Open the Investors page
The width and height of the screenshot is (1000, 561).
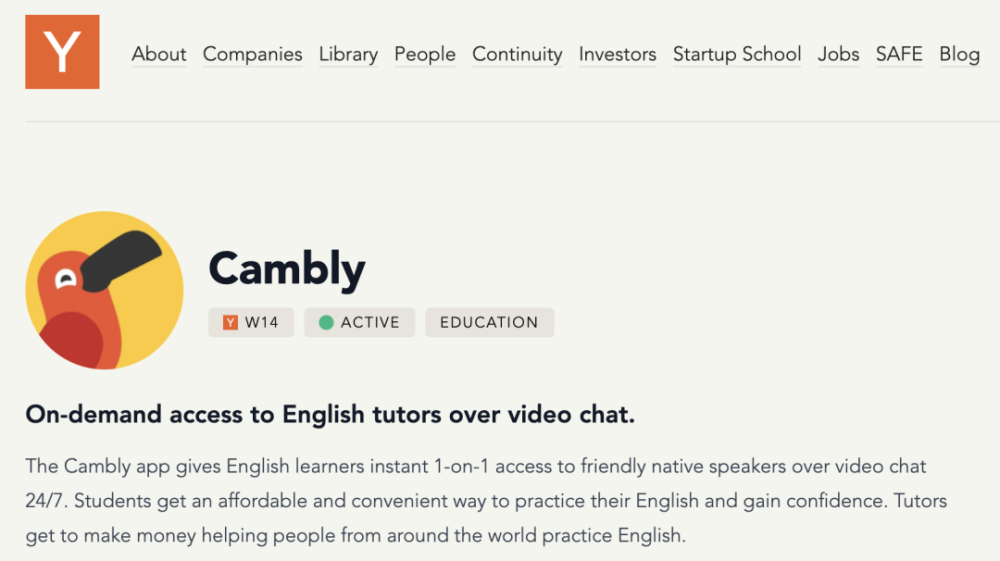pyautogui.click(x=617, y=54)
